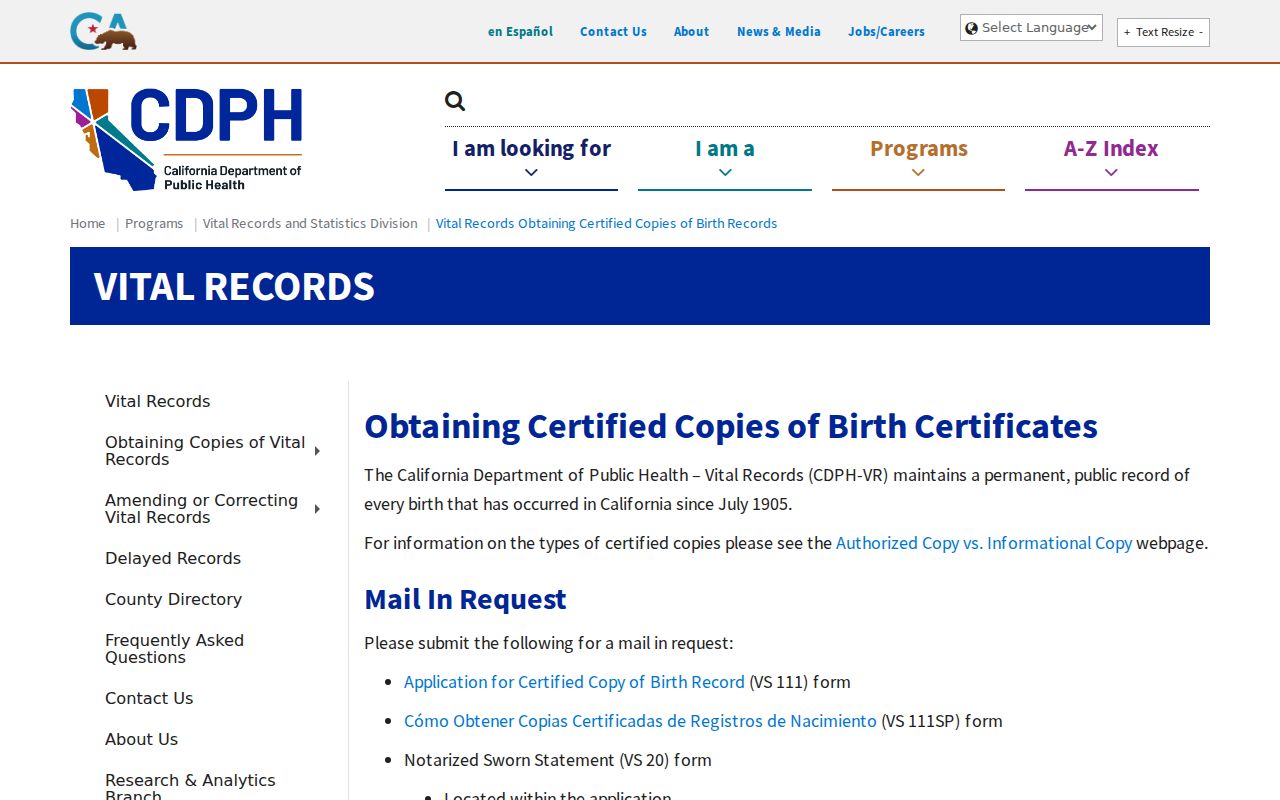The height and width of the screenshot is (800, 1280).
Task: Go to the top About page link
Action: pyautogui.click(x=691, y=32)
